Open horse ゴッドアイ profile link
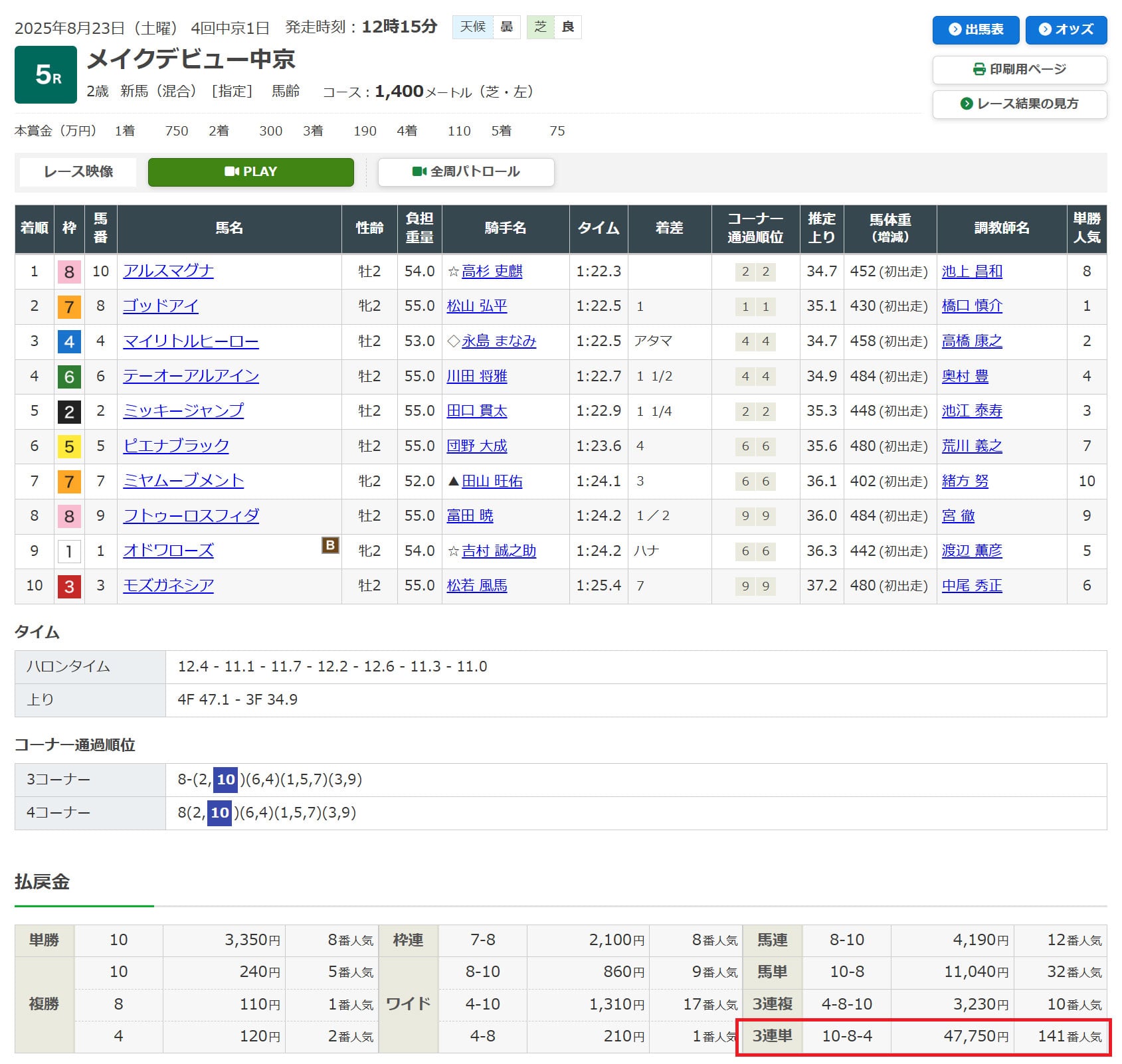Screen dimensions: 1122x1064 (161, 306)
